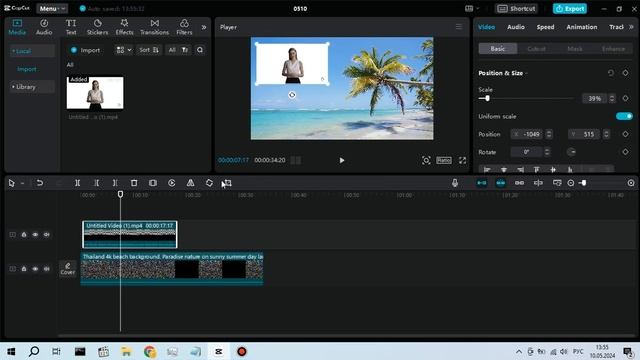Open the Menu dropdown

52,9
